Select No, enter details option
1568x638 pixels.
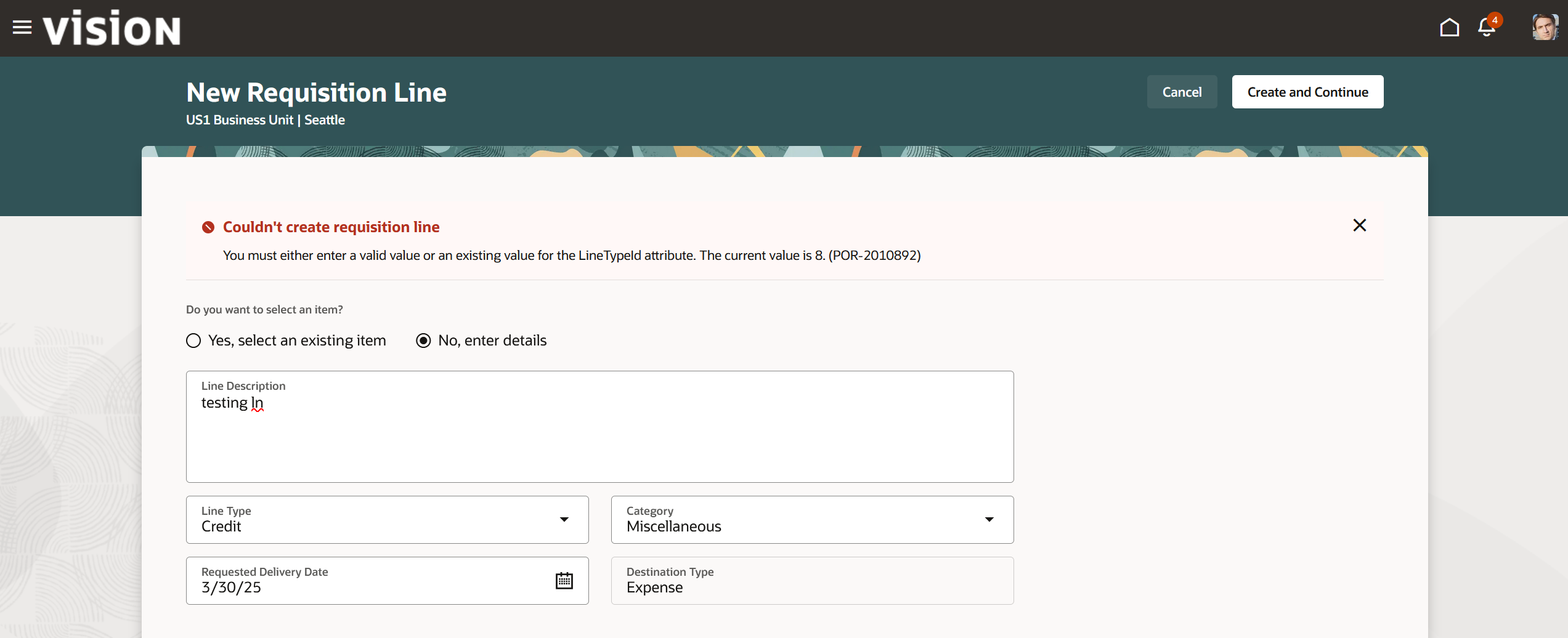click(423, 340)
